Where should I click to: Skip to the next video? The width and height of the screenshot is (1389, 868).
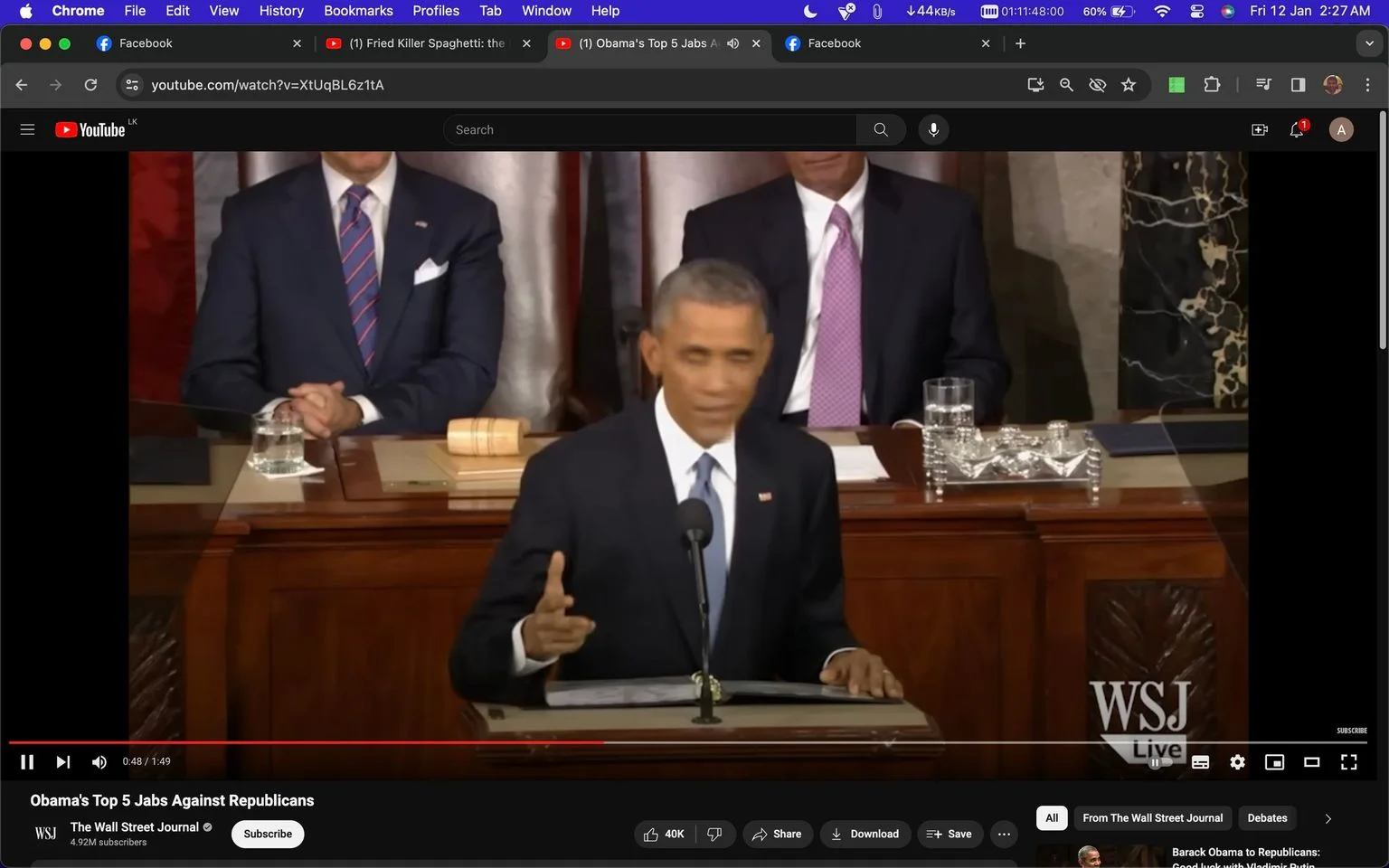(x=62, y=762)
